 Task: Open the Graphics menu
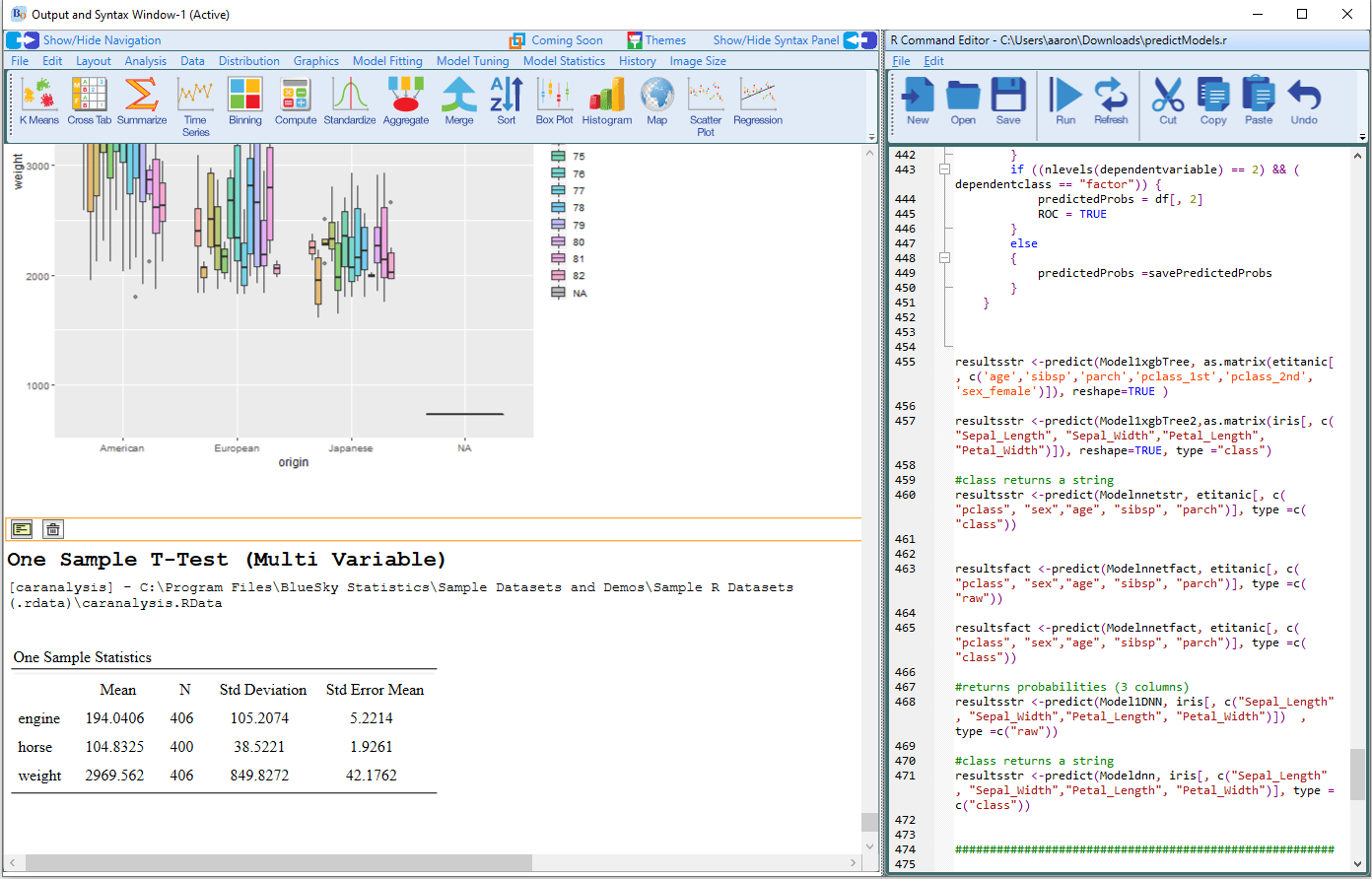[315, 60]
